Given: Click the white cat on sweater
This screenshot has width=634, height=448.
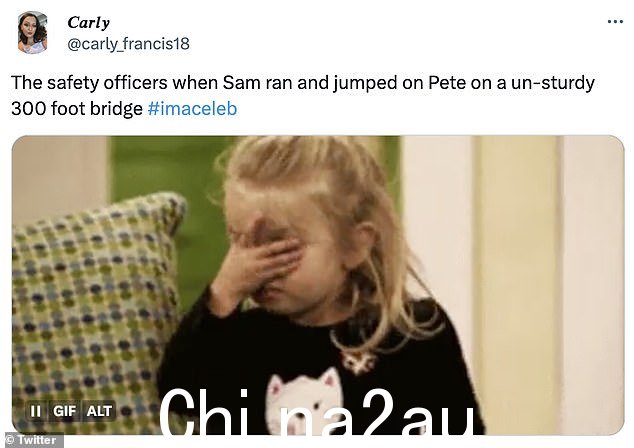Looking at the screenshot, I should click(305, 400).
